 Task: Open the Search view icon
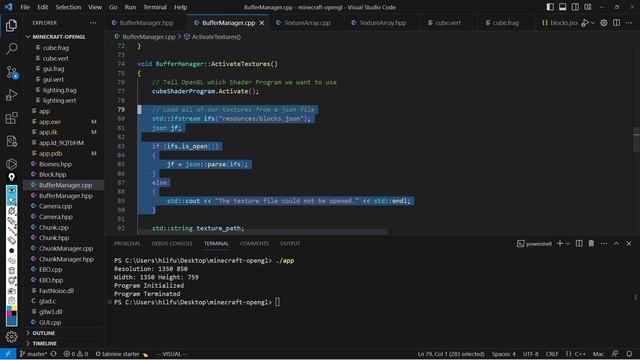11,49
